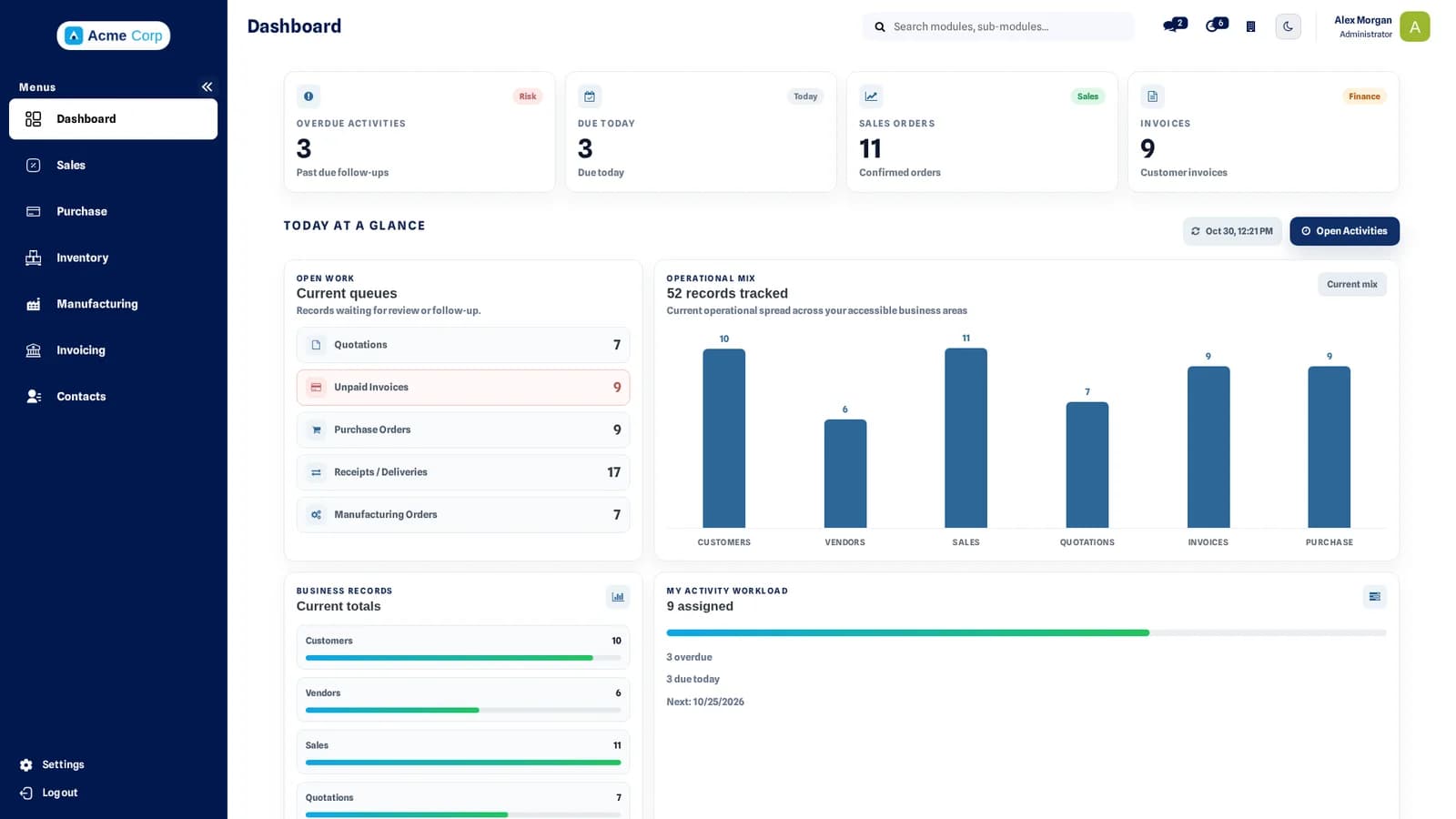Open the Quotations queue row

pos(463,345)
